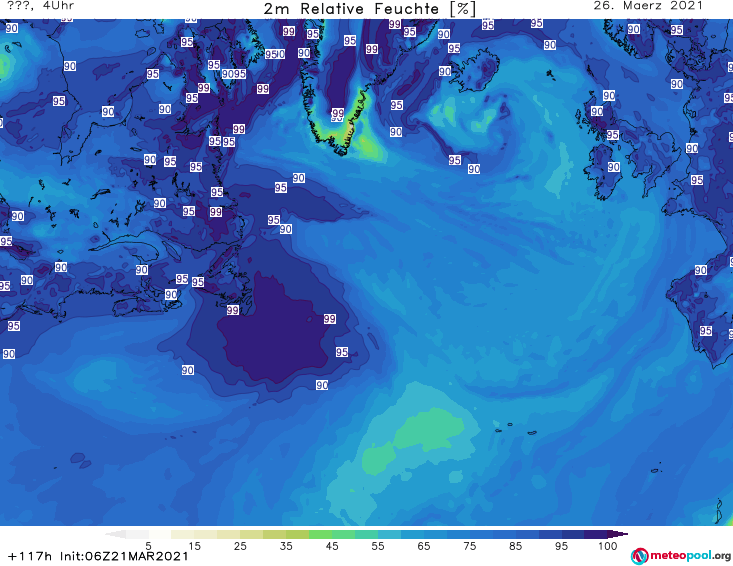This screenshot has width=733, height=566.
Task: Click the legend value 85
Action: (x=515, y=546)
